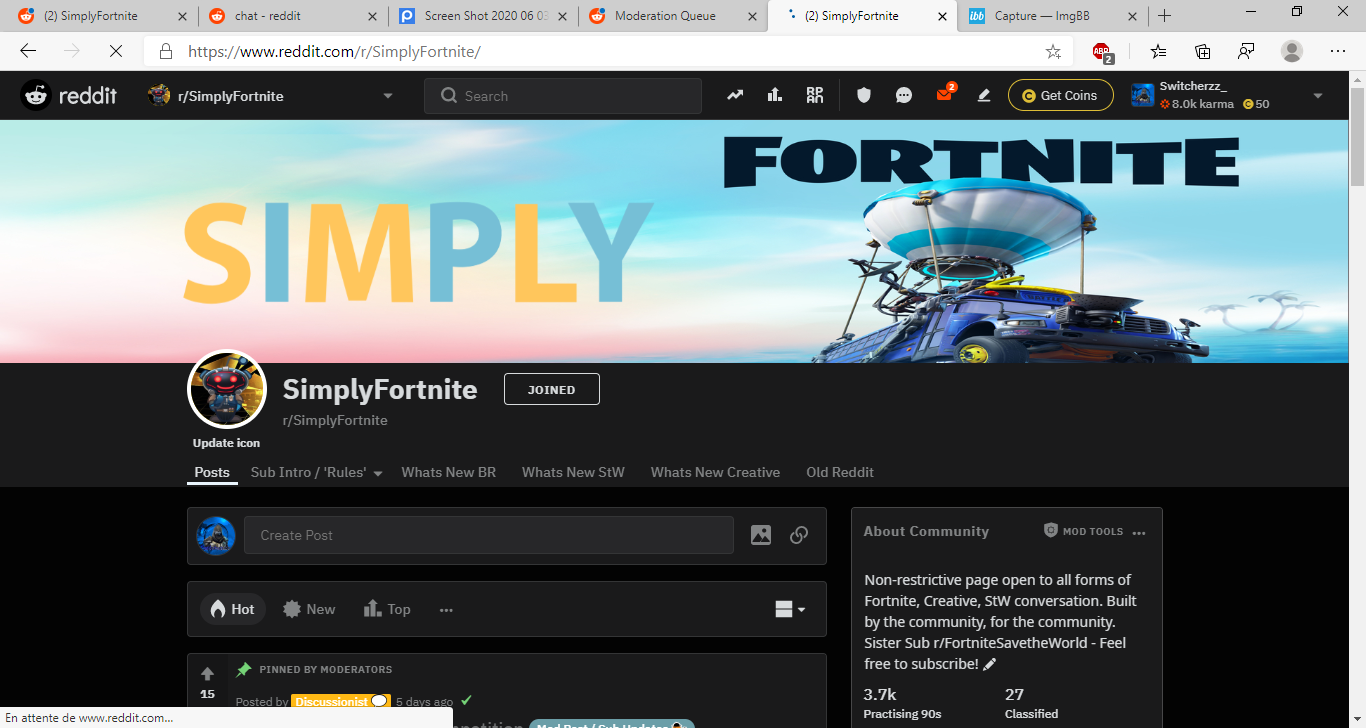Open the browser Favorites list icon

click(1158, 52)
